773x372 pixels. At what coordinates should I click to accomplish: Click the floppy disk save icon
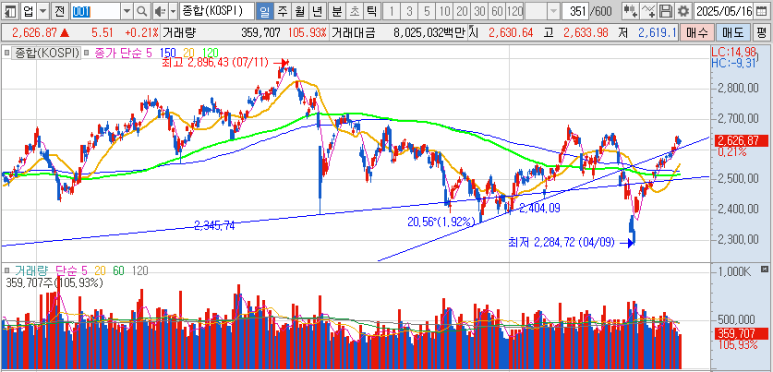[x=666, y=11]
